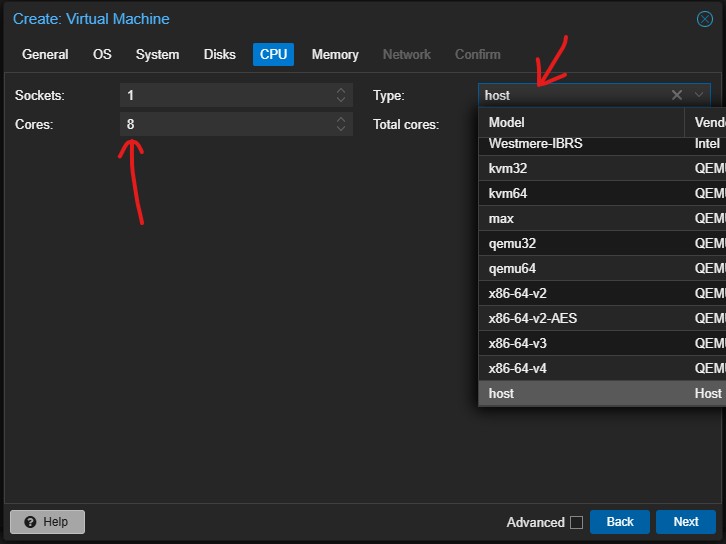Viewport: 726px width, 544px height.
Task: Click the Cores spinner arrows
Action: coord(341,124)
